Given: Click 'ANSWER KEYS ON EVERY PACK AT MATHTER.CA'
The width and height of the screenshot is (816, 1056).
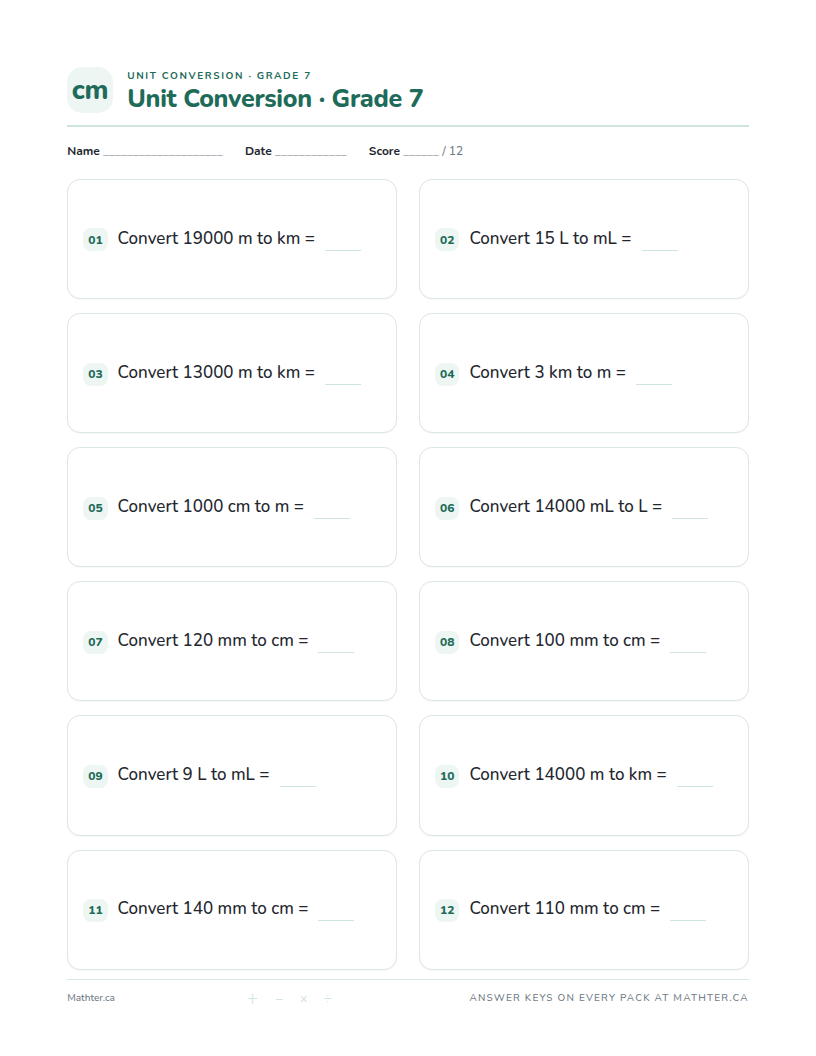Looking at the screenshot, I should (609, 997).
